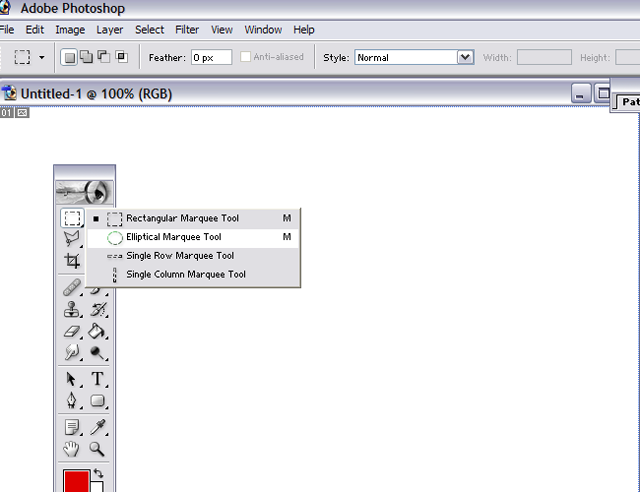Click the toolbox title bar
The width and height of the screenshot is (640, 492).
click(x=84, y=170)
